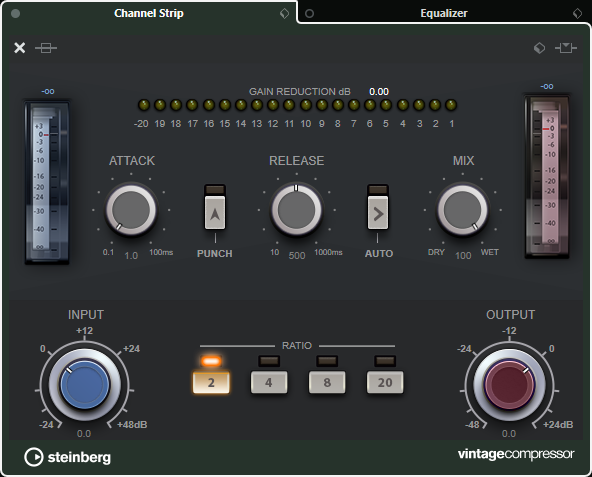Select ratio 2 button

(211, 383)
